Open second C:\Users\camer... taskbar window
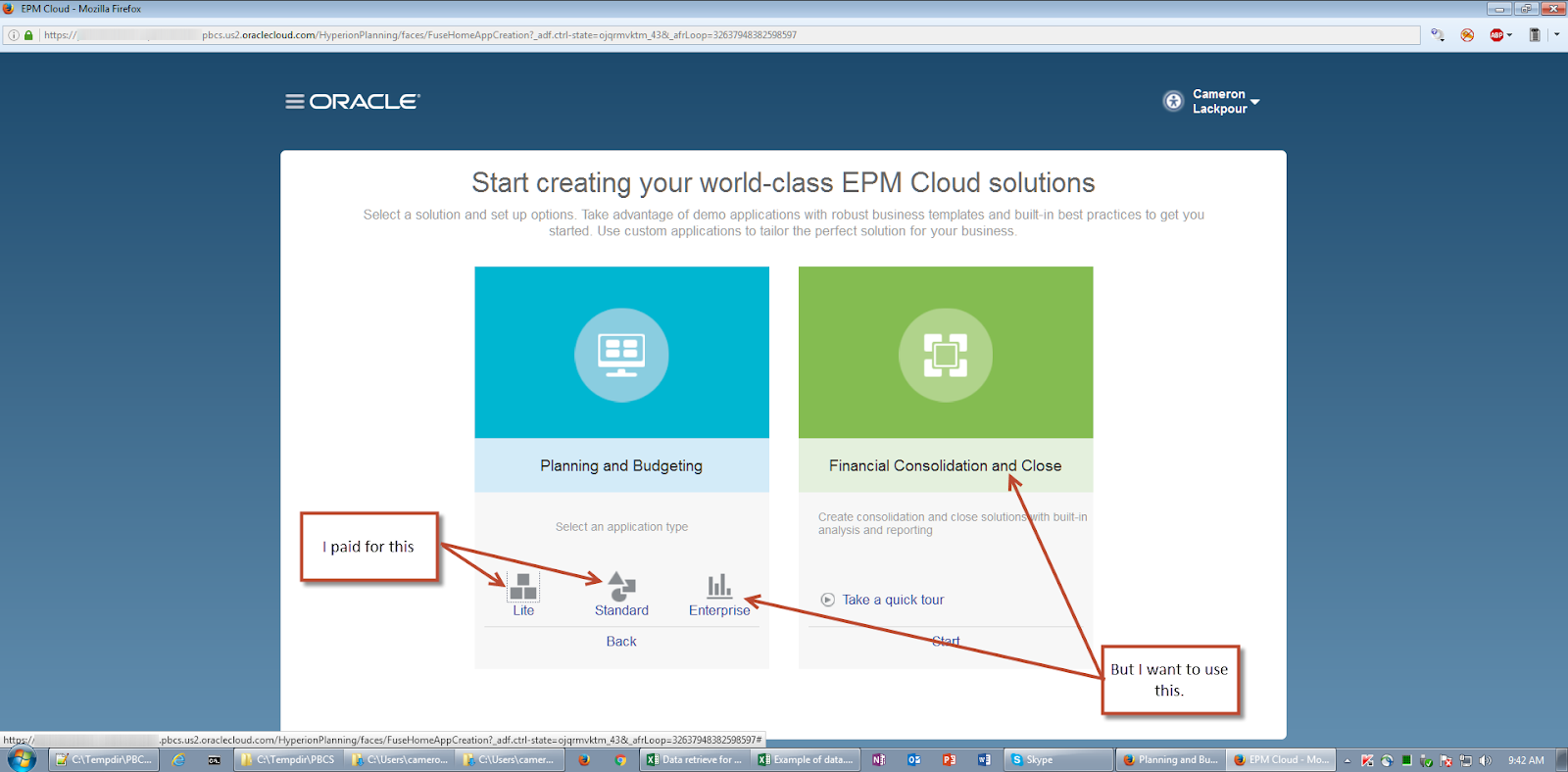The width and height of the screenshot is (1568, 772). [510, 759]
